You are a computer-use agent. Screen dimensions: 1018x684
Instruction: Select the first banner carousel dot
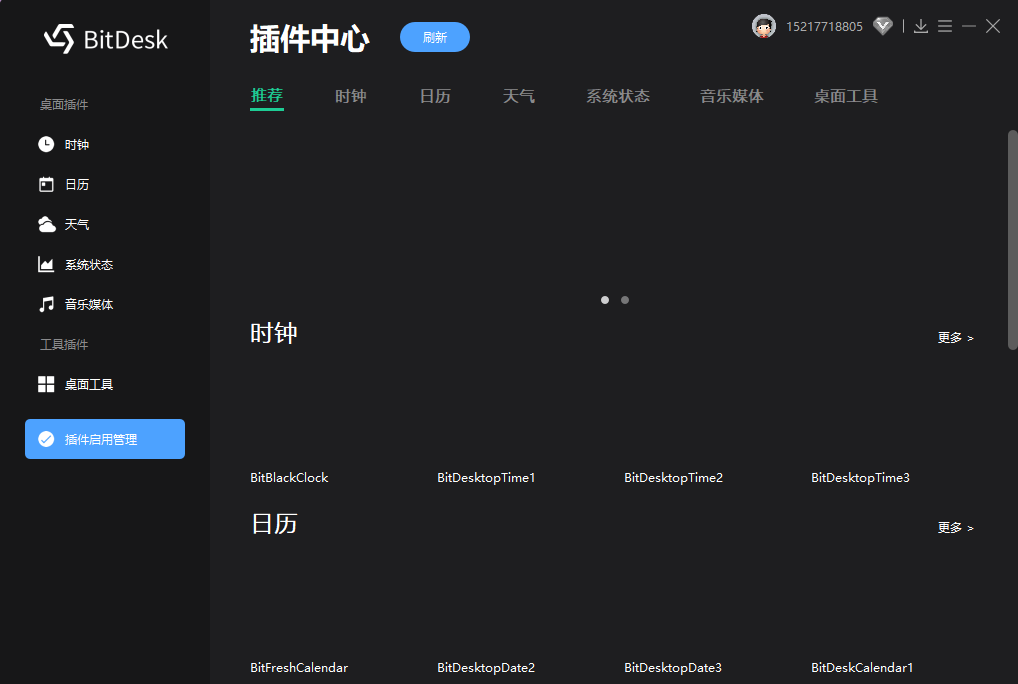[x=604, y=300]
